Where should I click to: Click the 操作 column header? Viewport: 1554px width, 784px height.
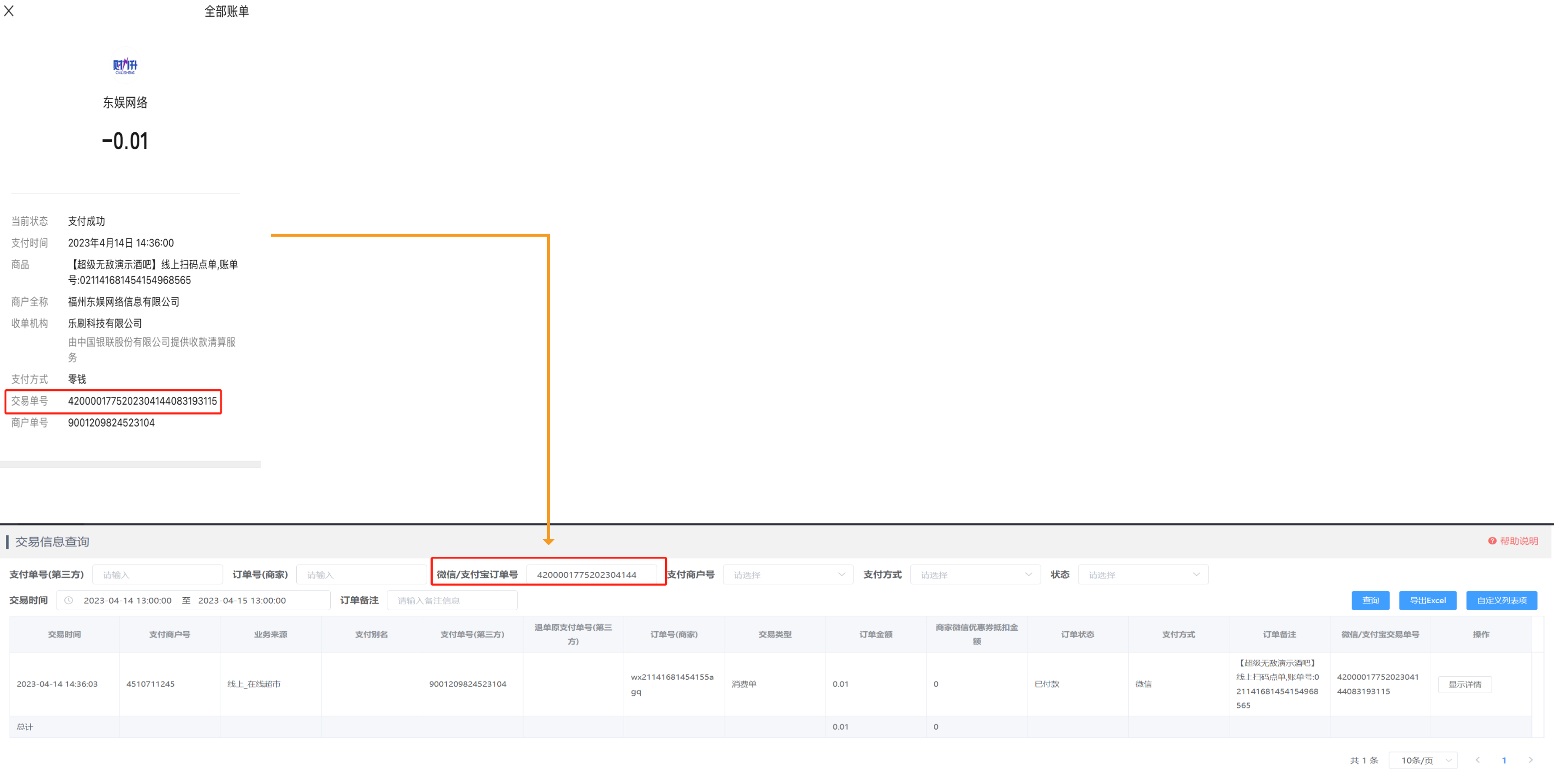[x=1481, y=634]
